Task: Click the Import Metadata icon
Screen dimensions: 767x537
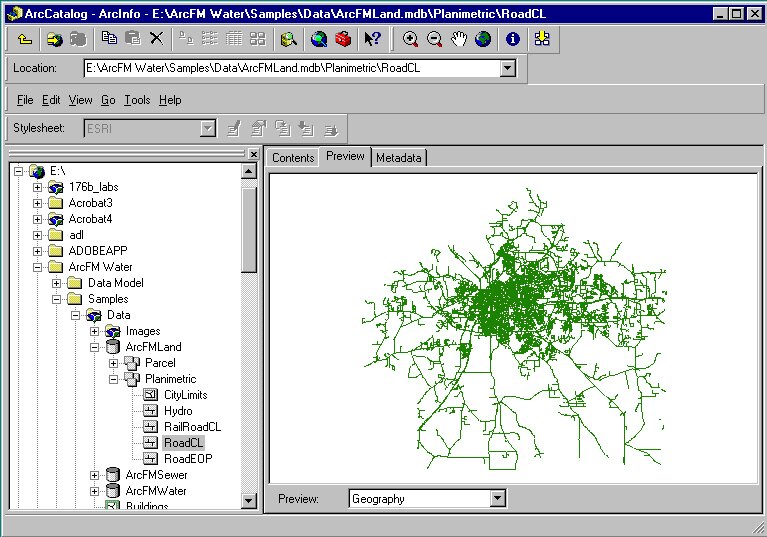Action: [x=306, y=129]
